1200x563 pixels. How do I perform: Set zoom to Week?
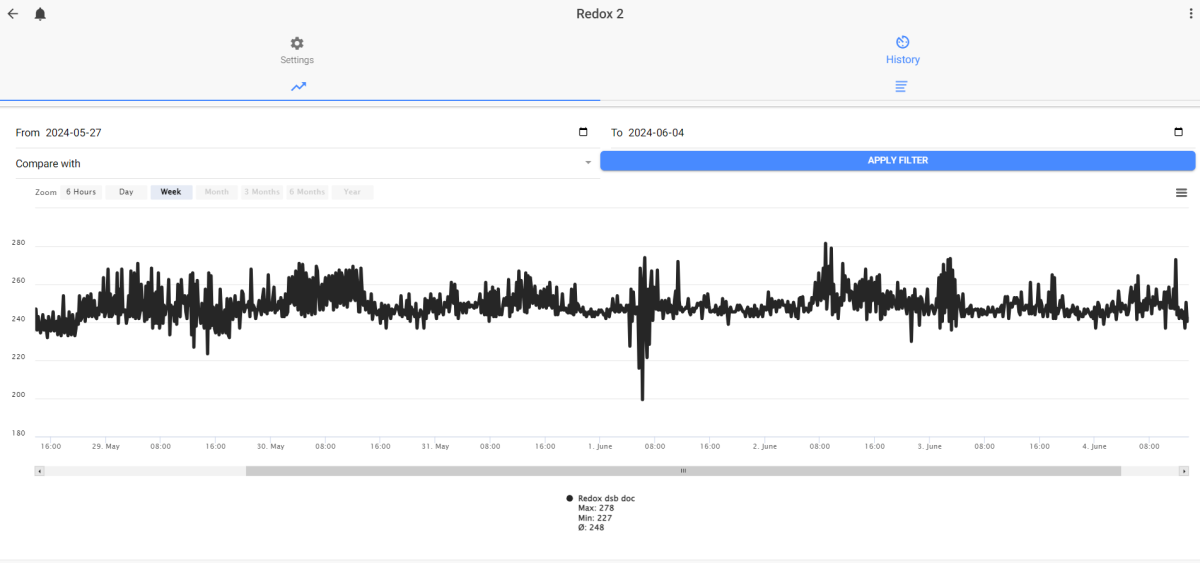[171, 192]
